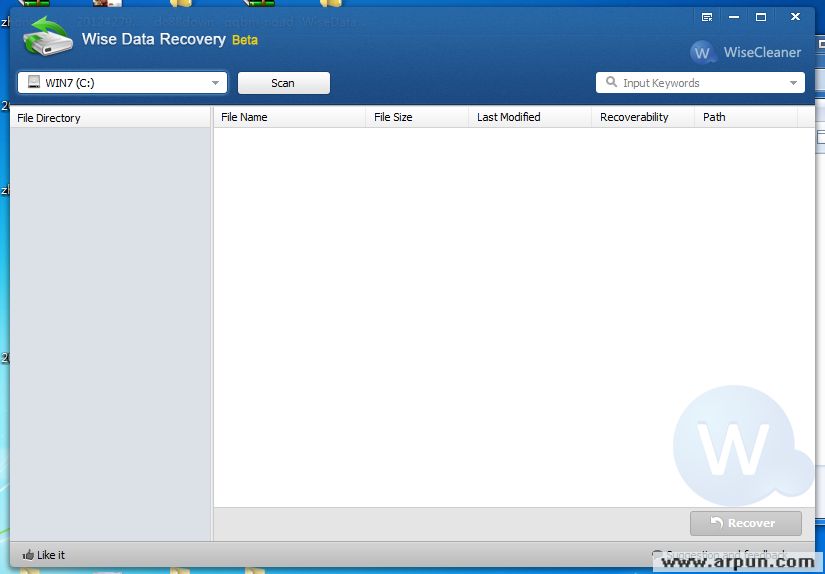The height and width of the screenshot is (574, 825).
Task: Maximize the Wise Data Recovery window
Action: (x=761, y=17)
